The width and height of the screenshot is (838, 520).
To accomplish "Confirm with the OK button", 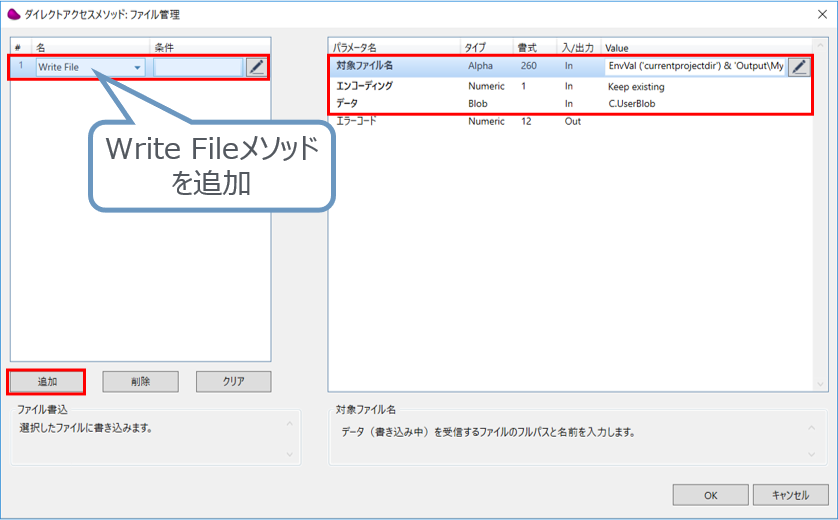I will [x=710, y=495].
